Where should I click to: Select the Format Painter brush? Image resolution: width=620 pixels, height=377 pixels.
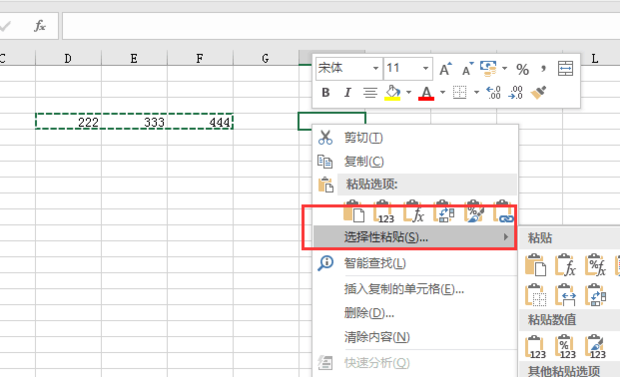tap(539, 93)
